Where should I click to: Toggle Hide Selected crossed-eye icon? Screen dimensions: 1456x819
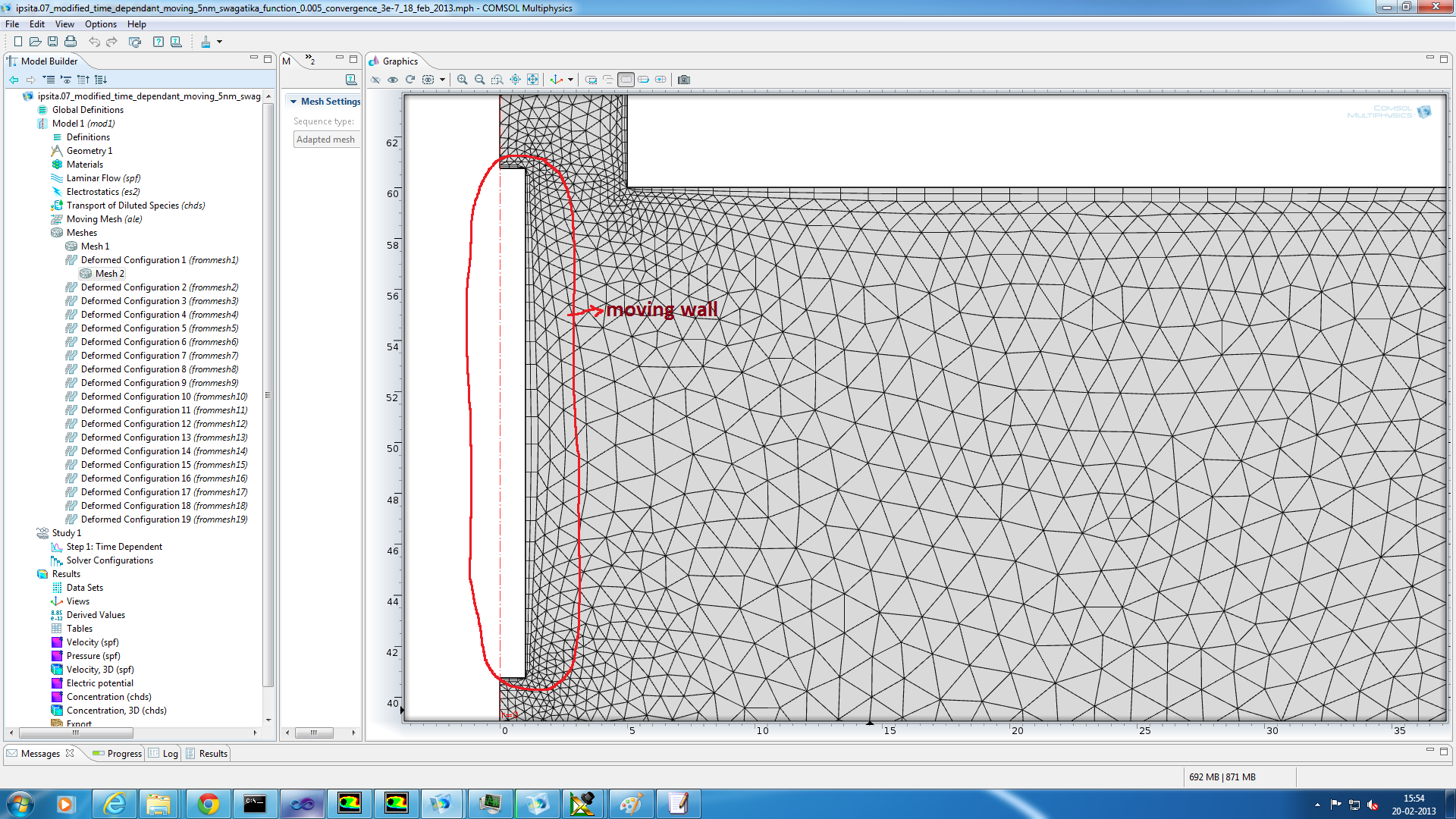[x=375, y=80]
